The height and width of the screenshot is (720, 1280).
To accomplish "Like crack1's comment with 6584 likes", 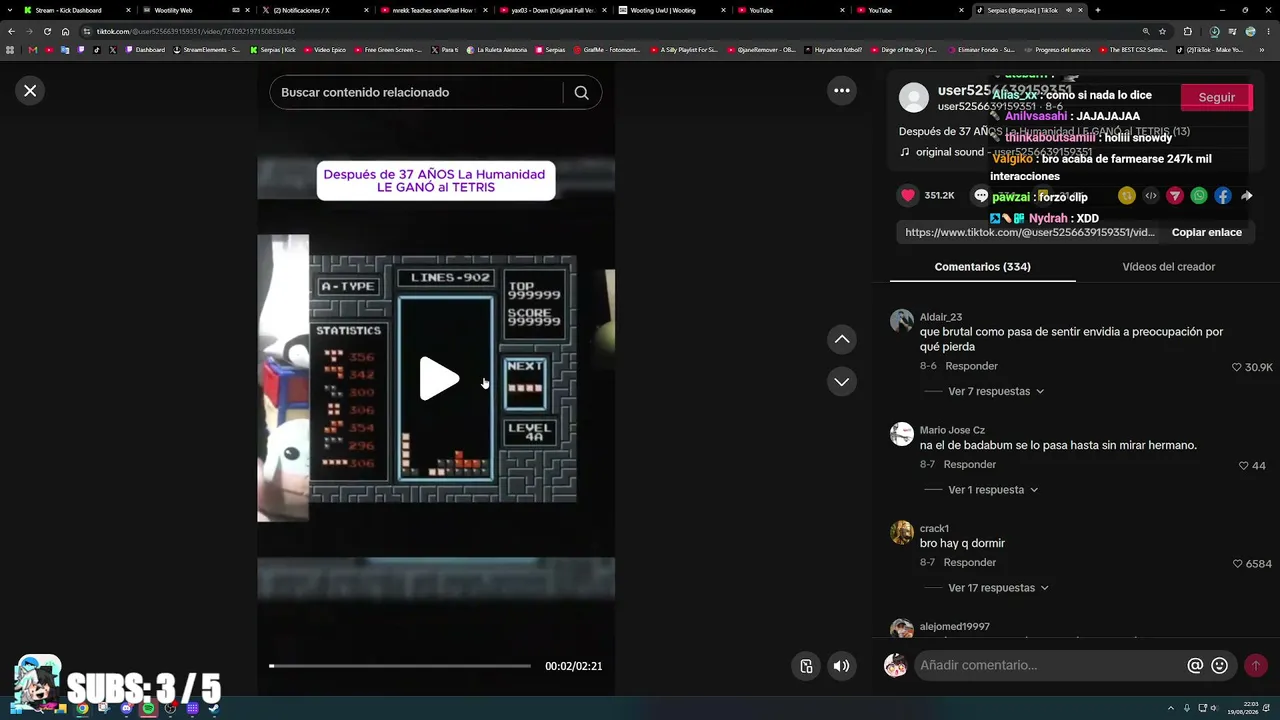I will pos(1238,563).
